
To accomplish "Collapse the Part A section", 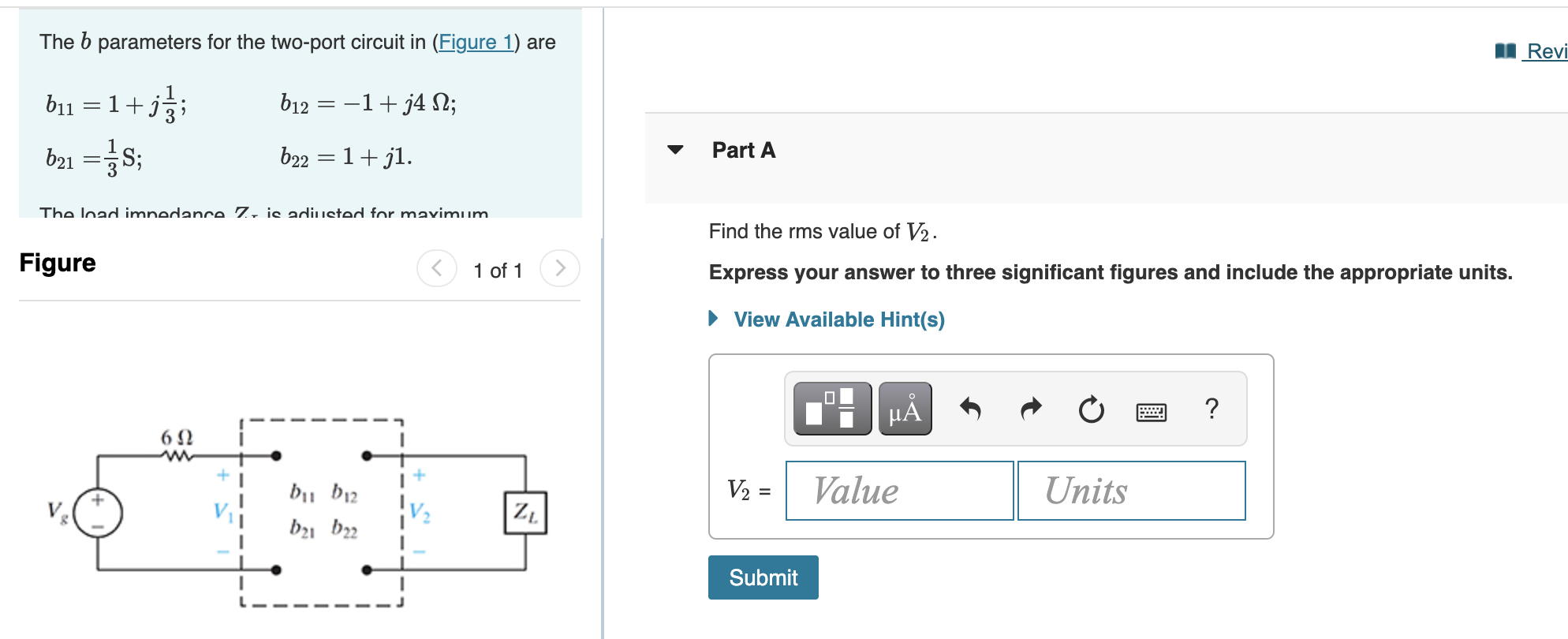I will tap(675, 150).
